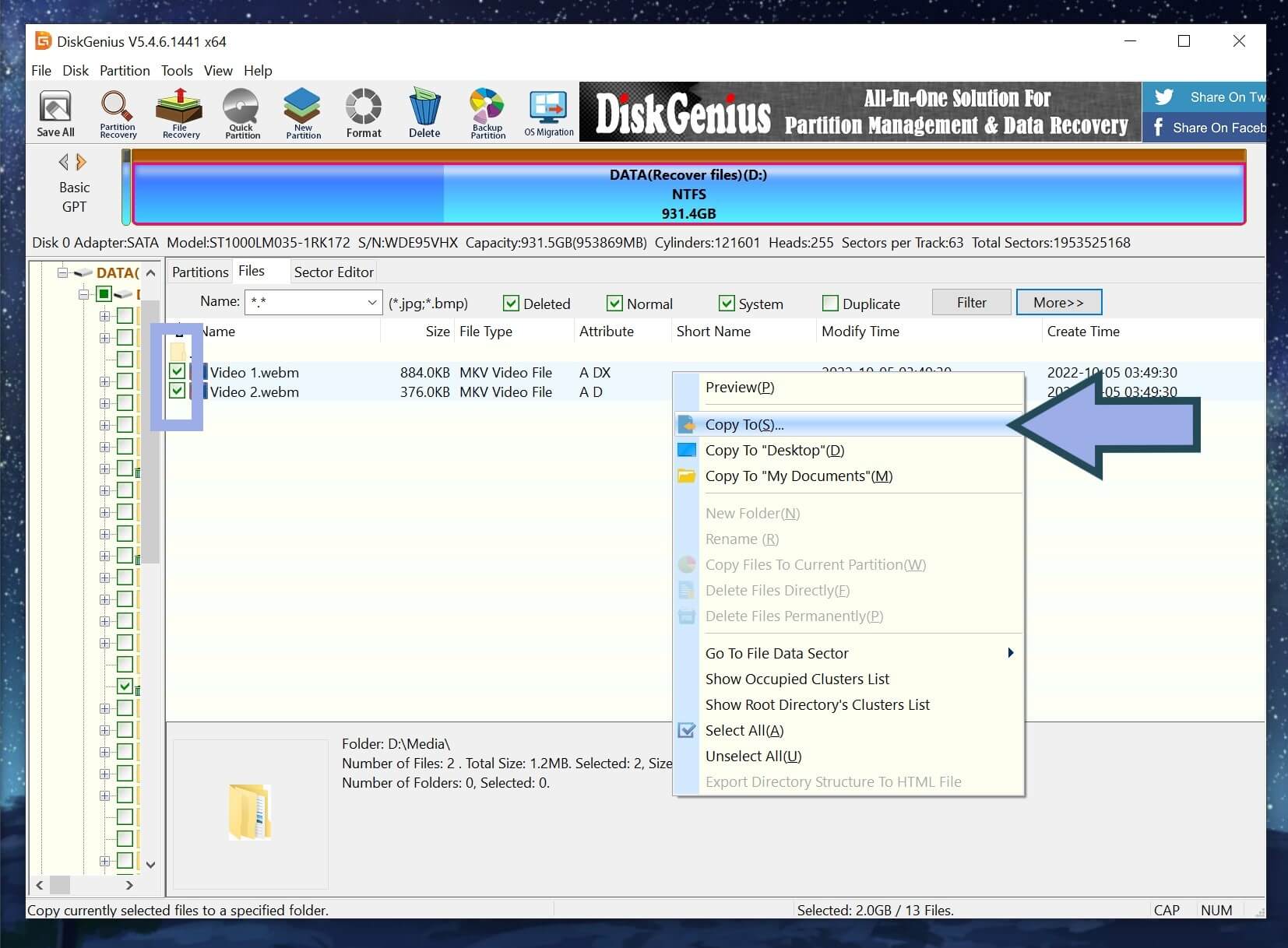This screenshot has width=1288, height=948.
Task: Select Copy To(S)... in context menu
Action: pos(849,425)
